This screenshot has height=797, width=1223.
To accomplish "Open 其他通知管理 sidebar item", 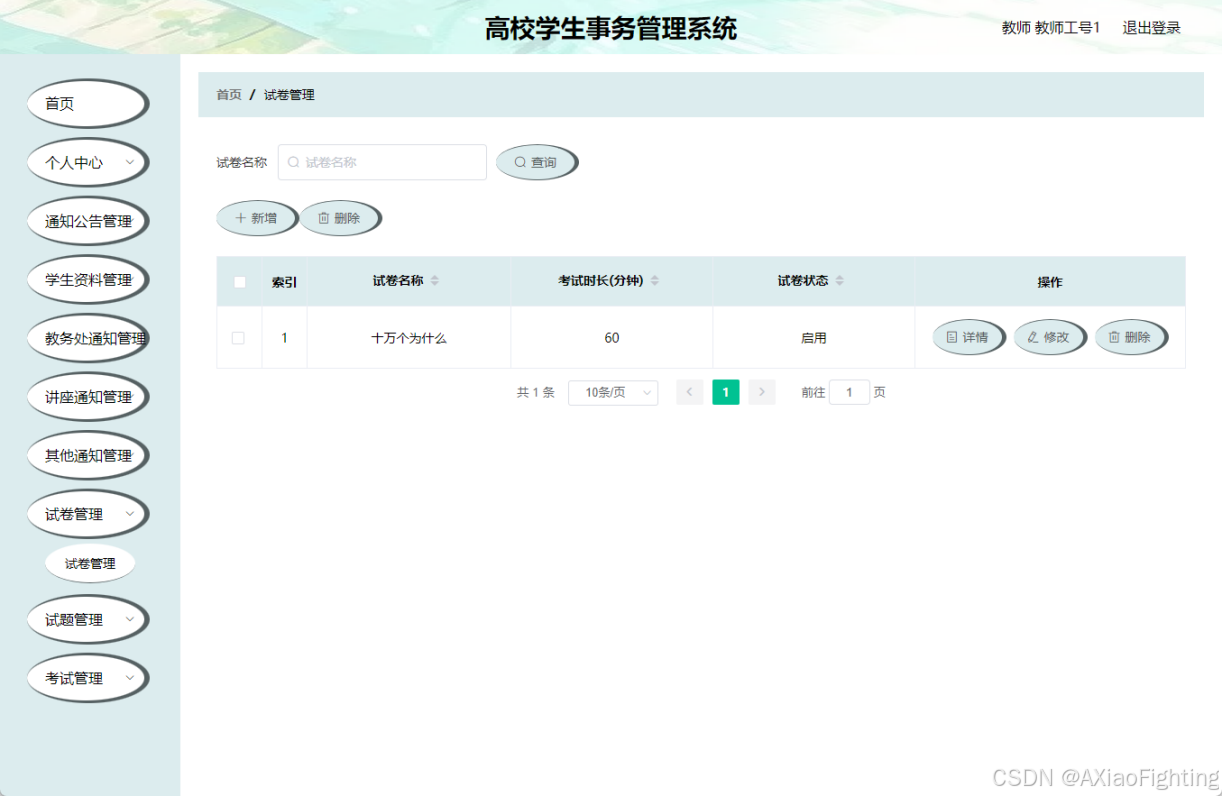I will 87,455.
